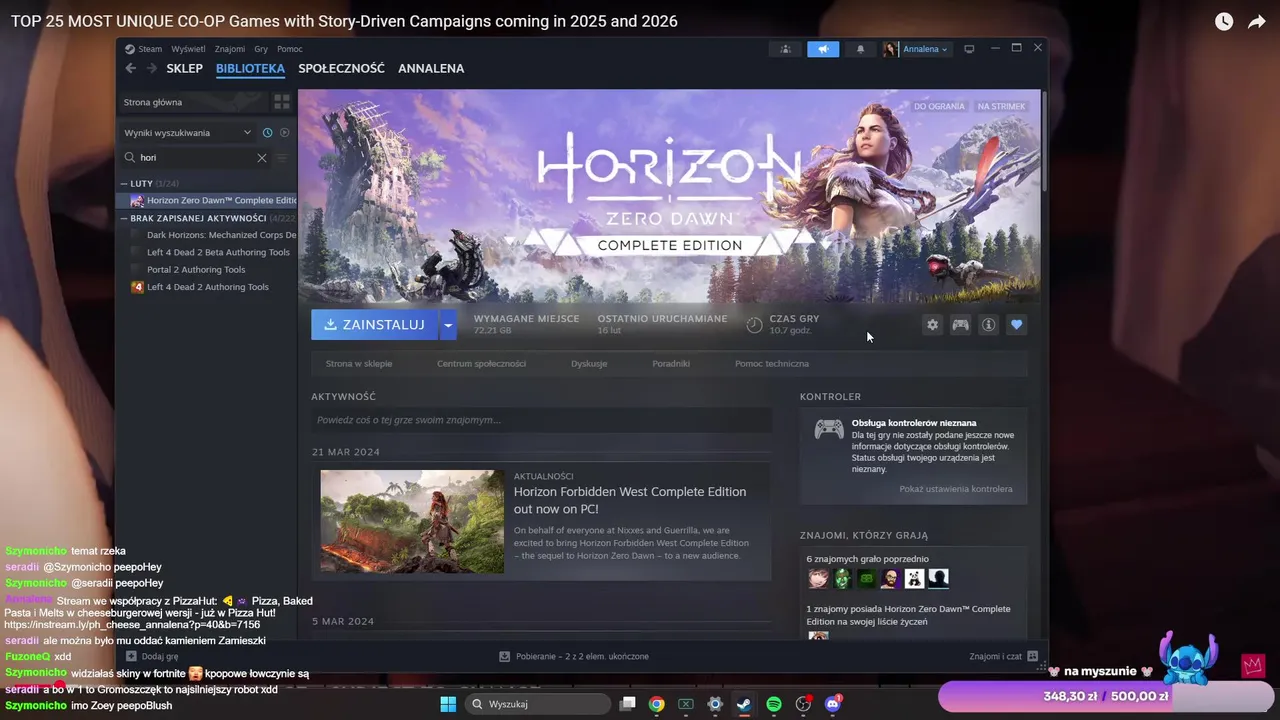Click the YouTube watch later clock icon
Screen dimensions: 1280x720
[1224, 21]
